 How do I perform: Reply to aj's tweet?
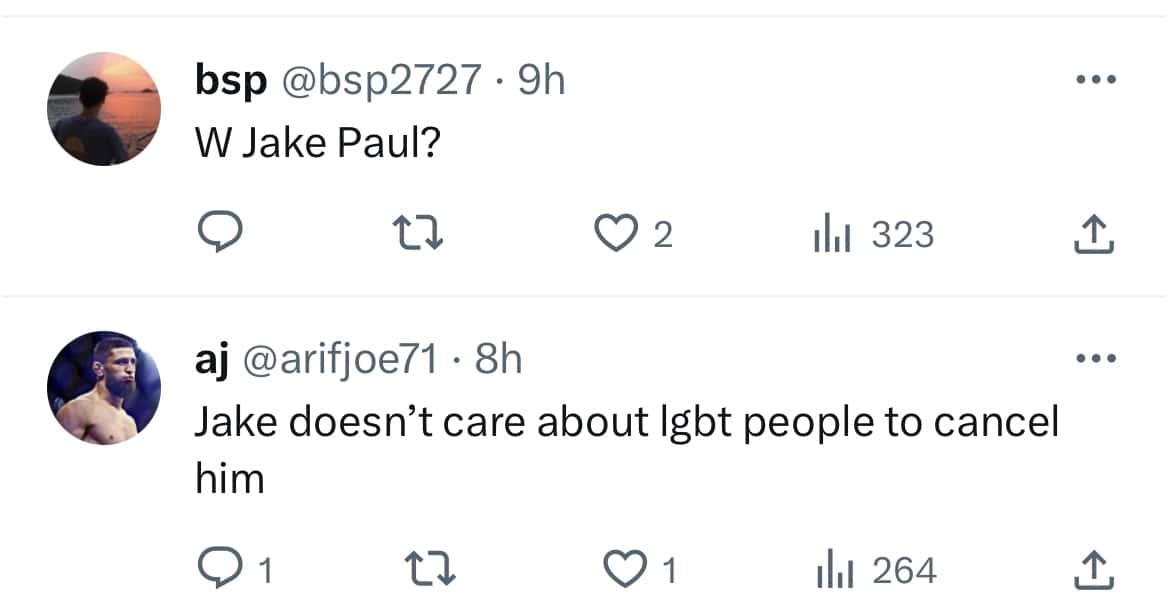(x=216, y=571)
